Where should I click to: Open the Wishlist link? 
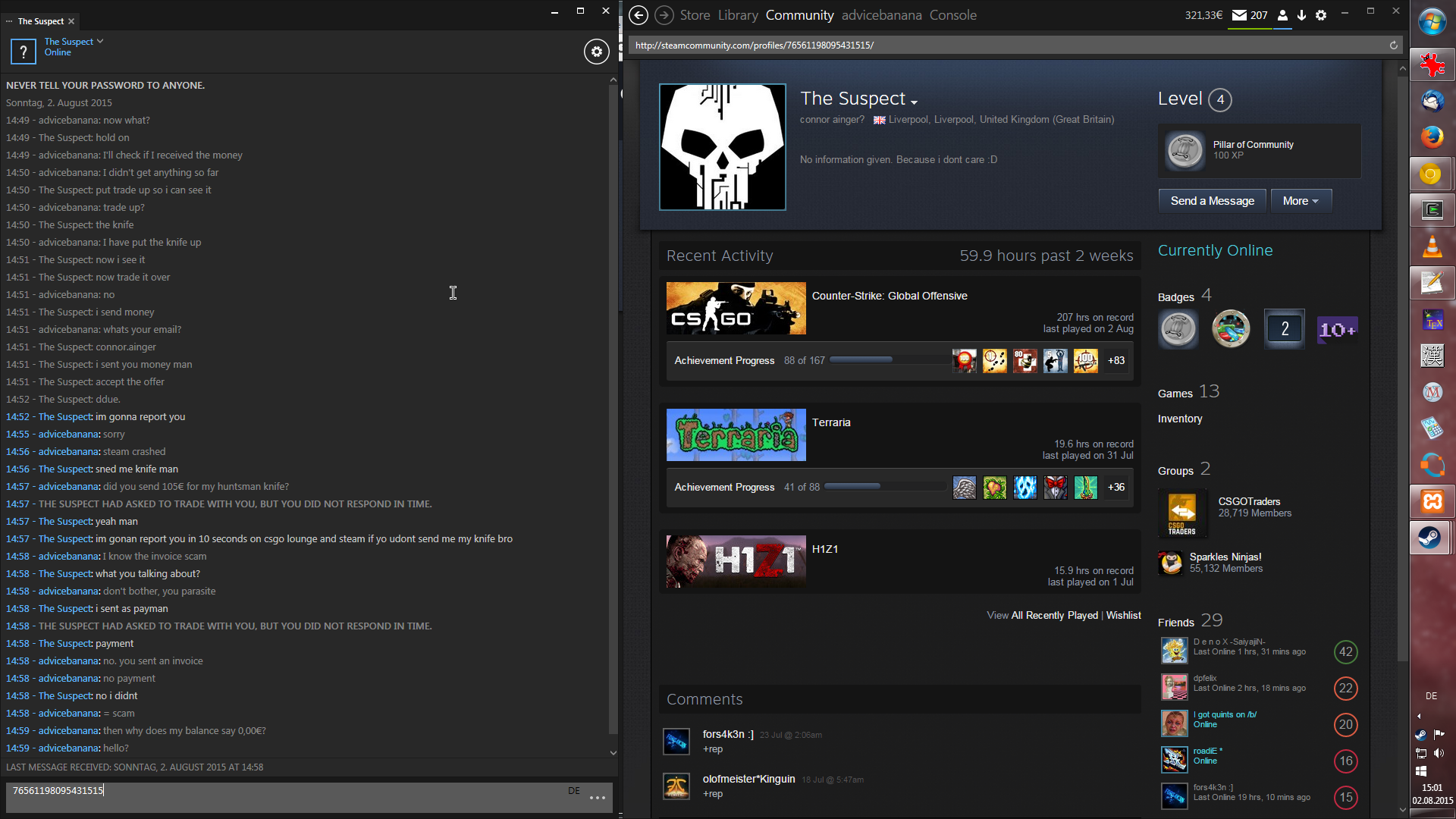[1123, 615]
